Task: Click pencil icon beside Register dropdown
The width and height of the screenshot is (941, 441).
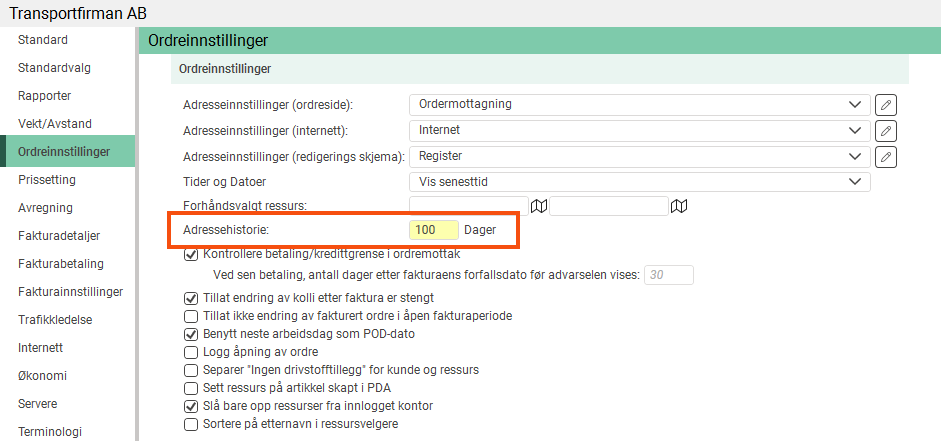Action: point(885,157)
